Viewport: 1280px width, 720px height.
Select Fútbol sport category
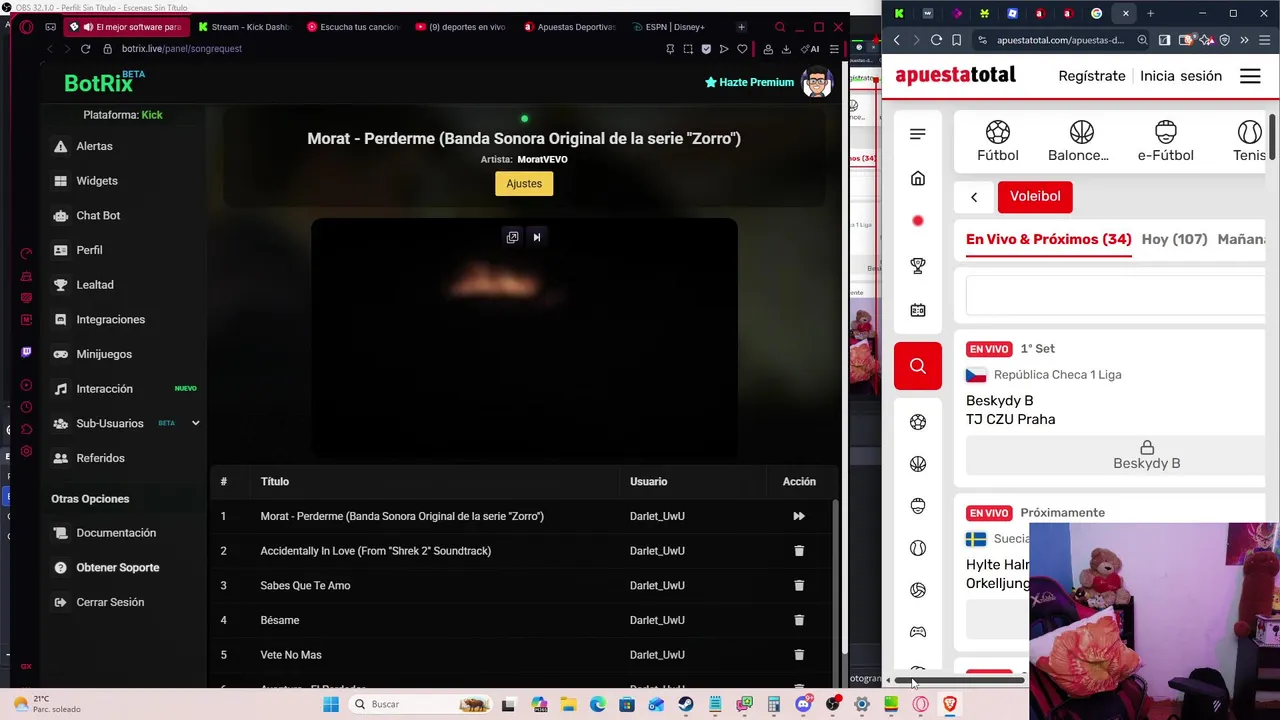[x=998, y=142]
